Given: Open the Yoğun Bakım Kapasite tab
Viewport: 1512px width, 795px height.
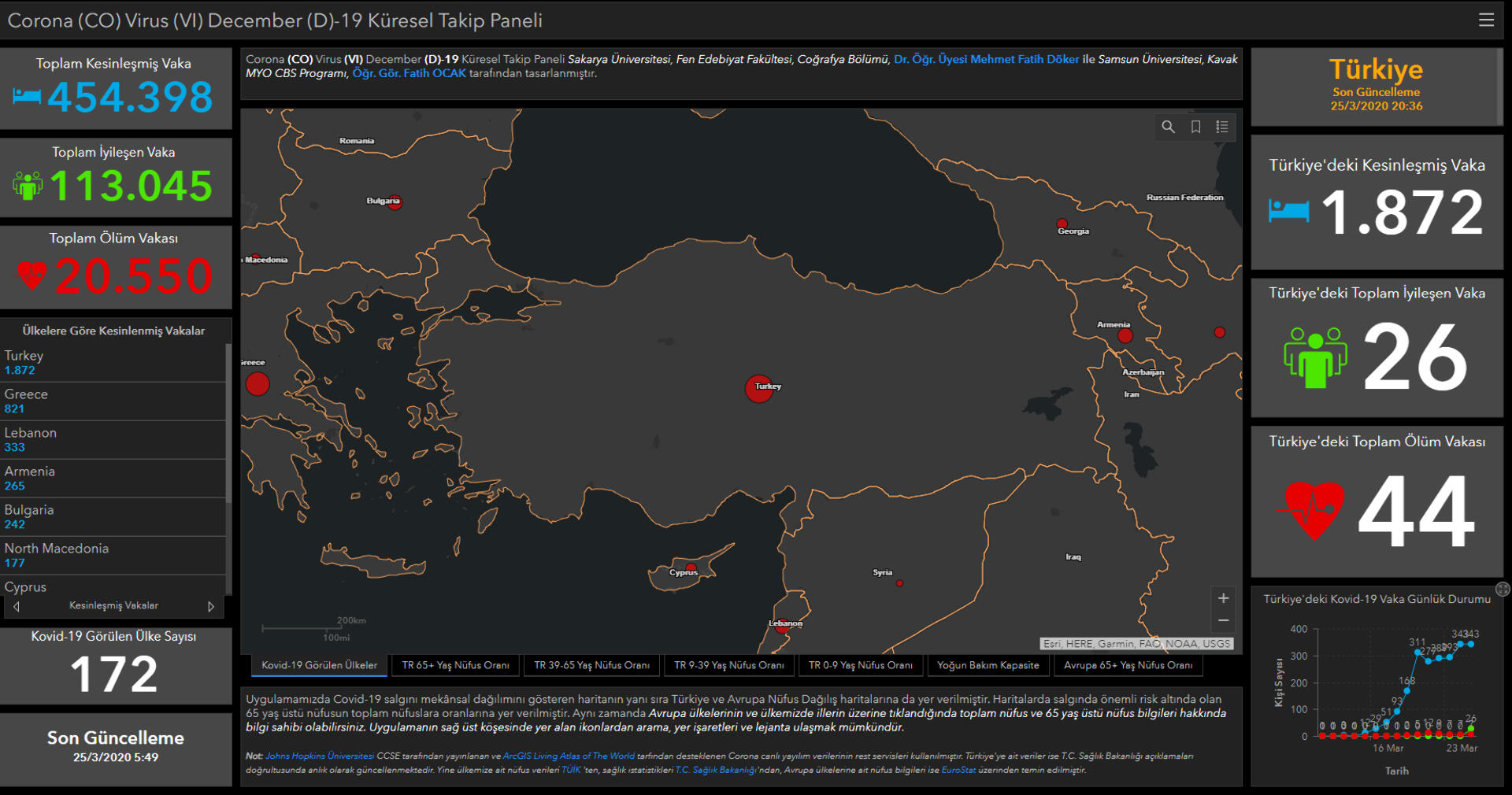Looking at the screenshot, I should coord(988,665).
